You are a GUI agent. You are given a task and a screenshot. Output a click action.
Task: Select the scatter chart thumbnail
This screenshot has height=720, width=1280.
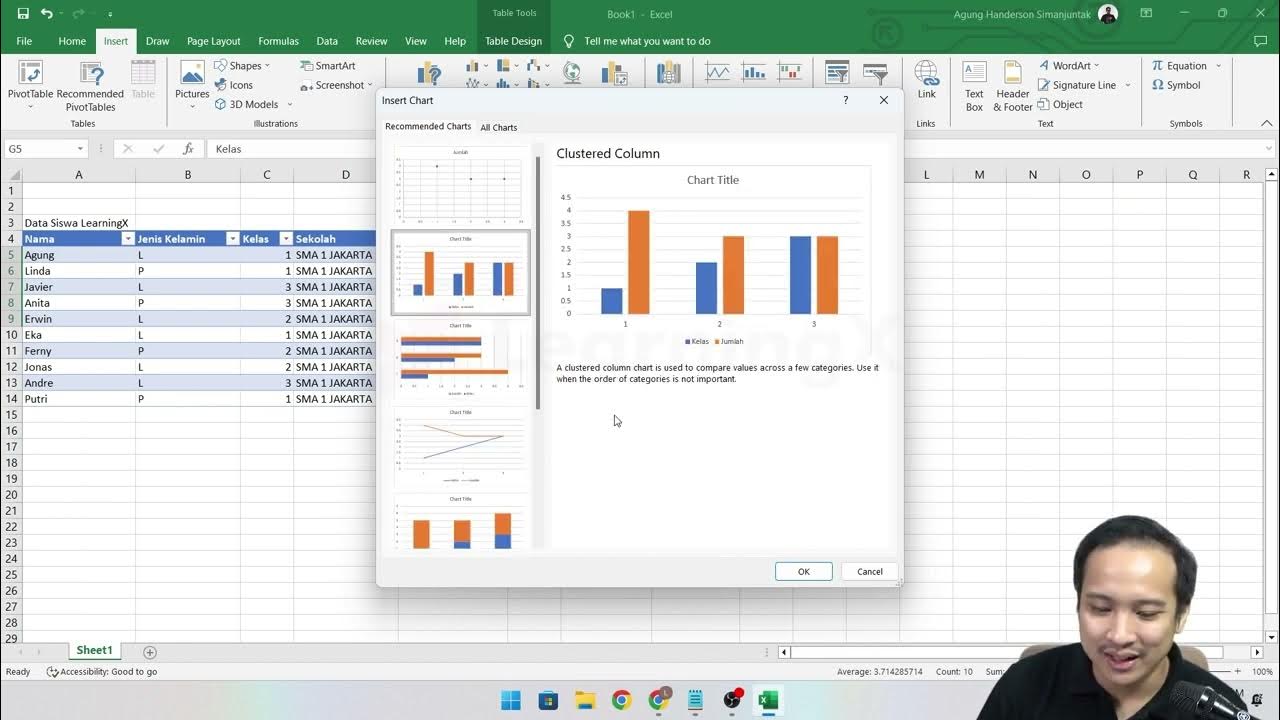point(460,186)
